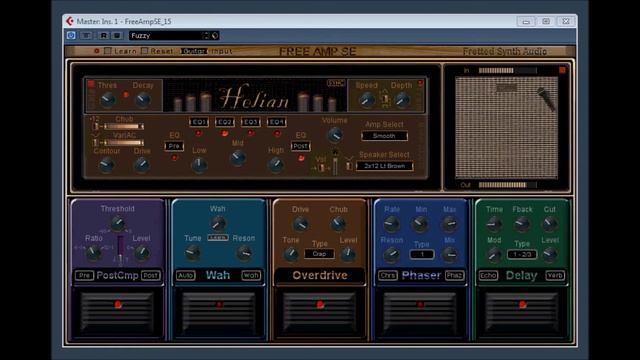Click the PostCmp Threshold knob
Image resolution: width=640 pixels, height=360 pixels.
[118, 223]
